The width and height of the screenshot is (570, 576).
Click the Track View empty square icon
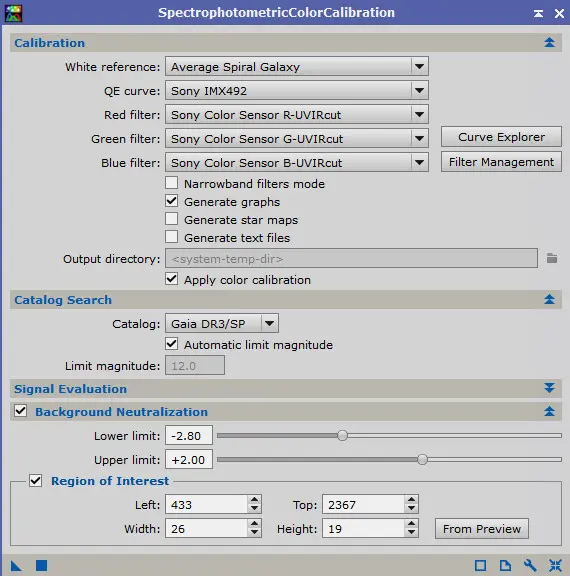point(480,565)
